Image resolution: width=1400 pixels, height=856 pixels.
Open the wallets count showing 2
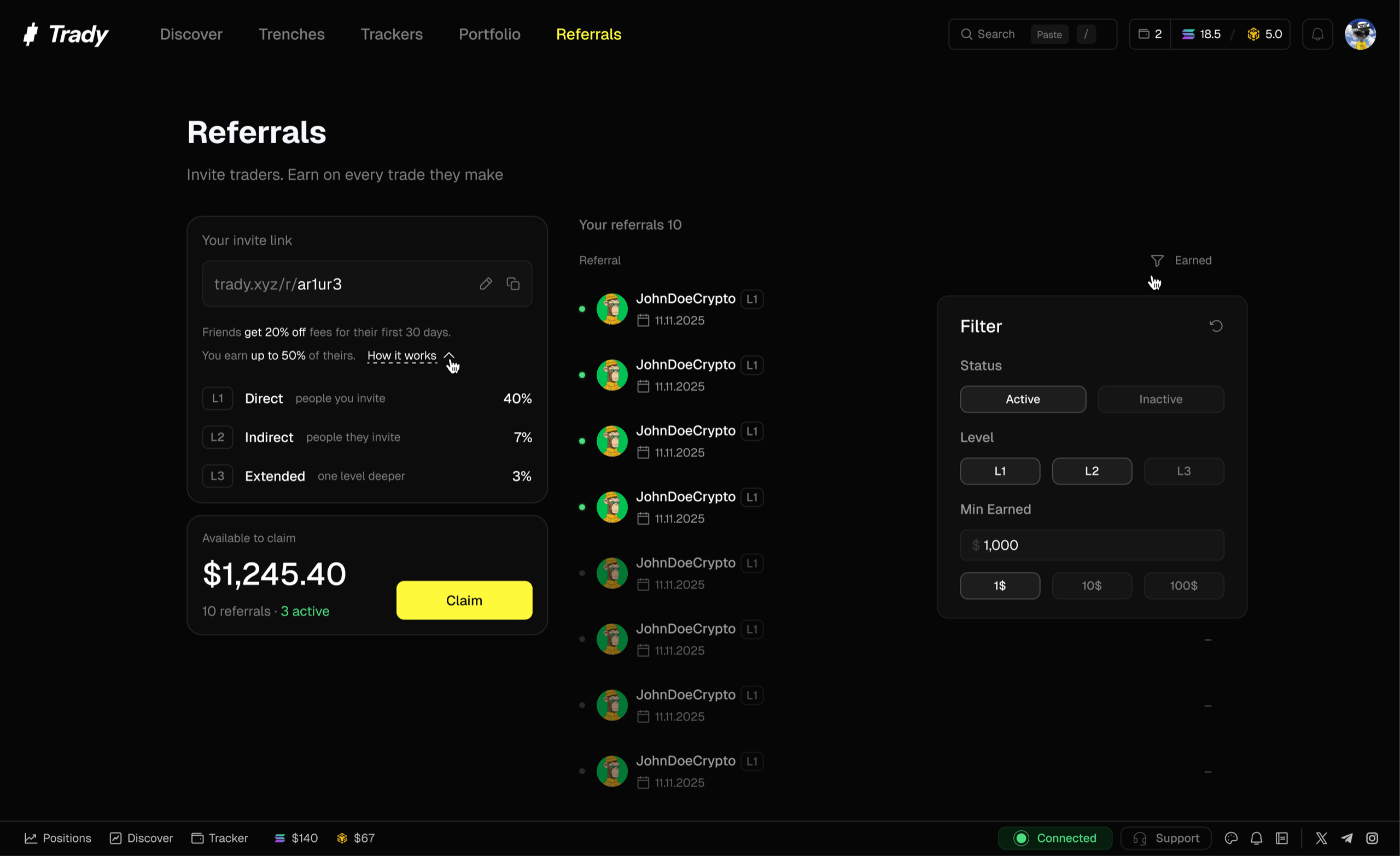point(1150,34)
